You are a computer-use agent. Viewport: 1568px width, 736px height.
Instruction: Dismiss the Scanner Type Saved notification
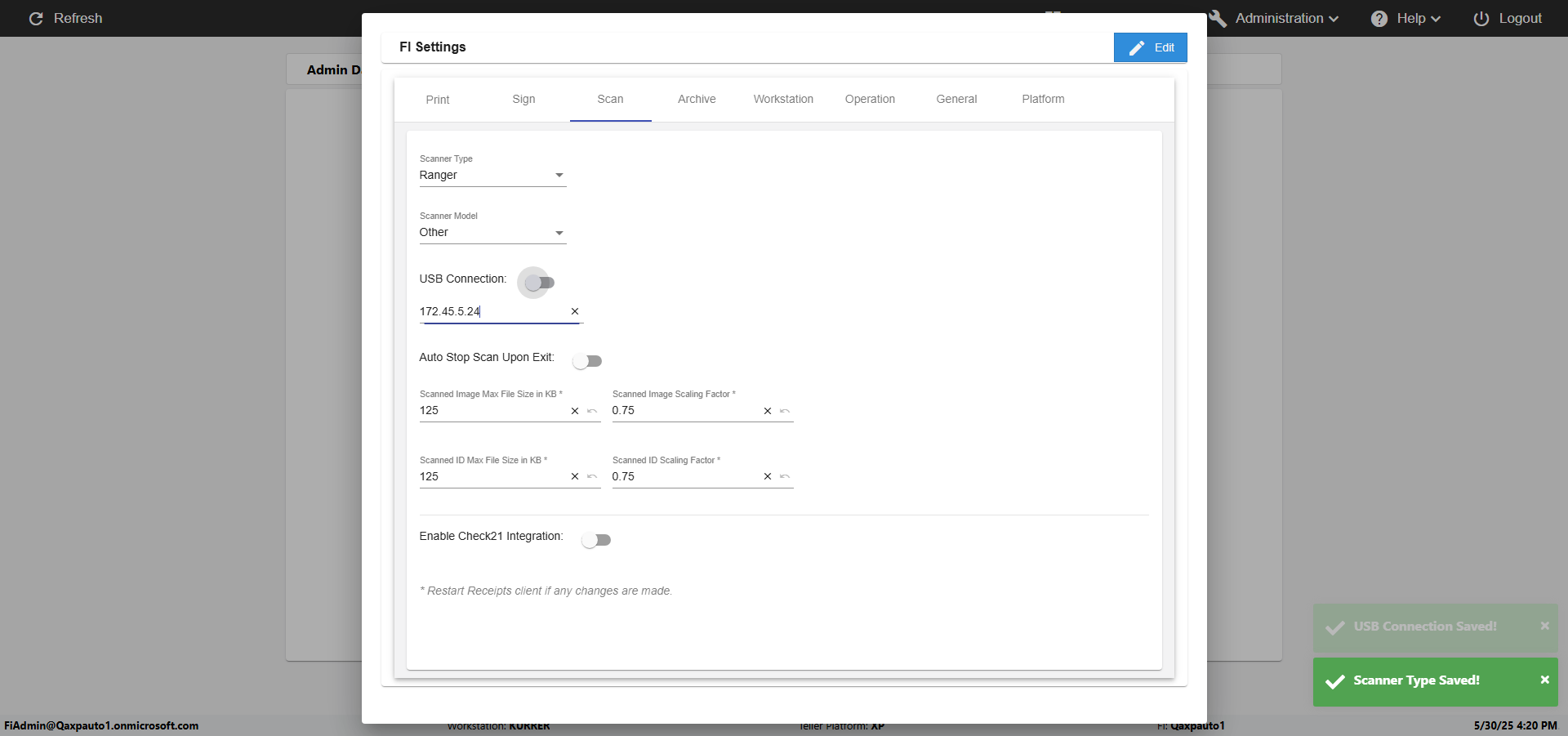click(x=1544, y=680)
